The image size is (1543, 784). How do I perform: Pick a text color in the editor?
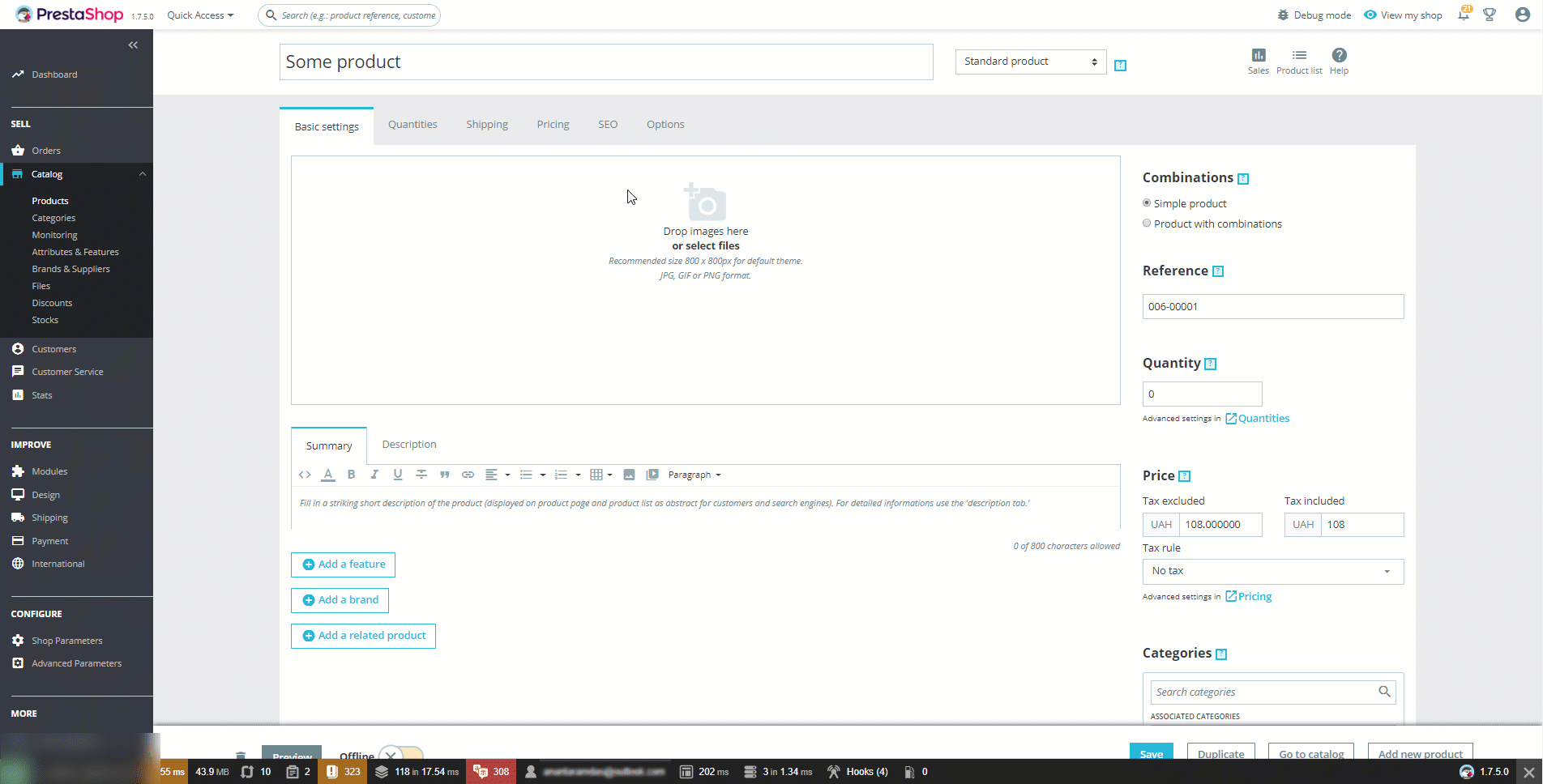328,475
